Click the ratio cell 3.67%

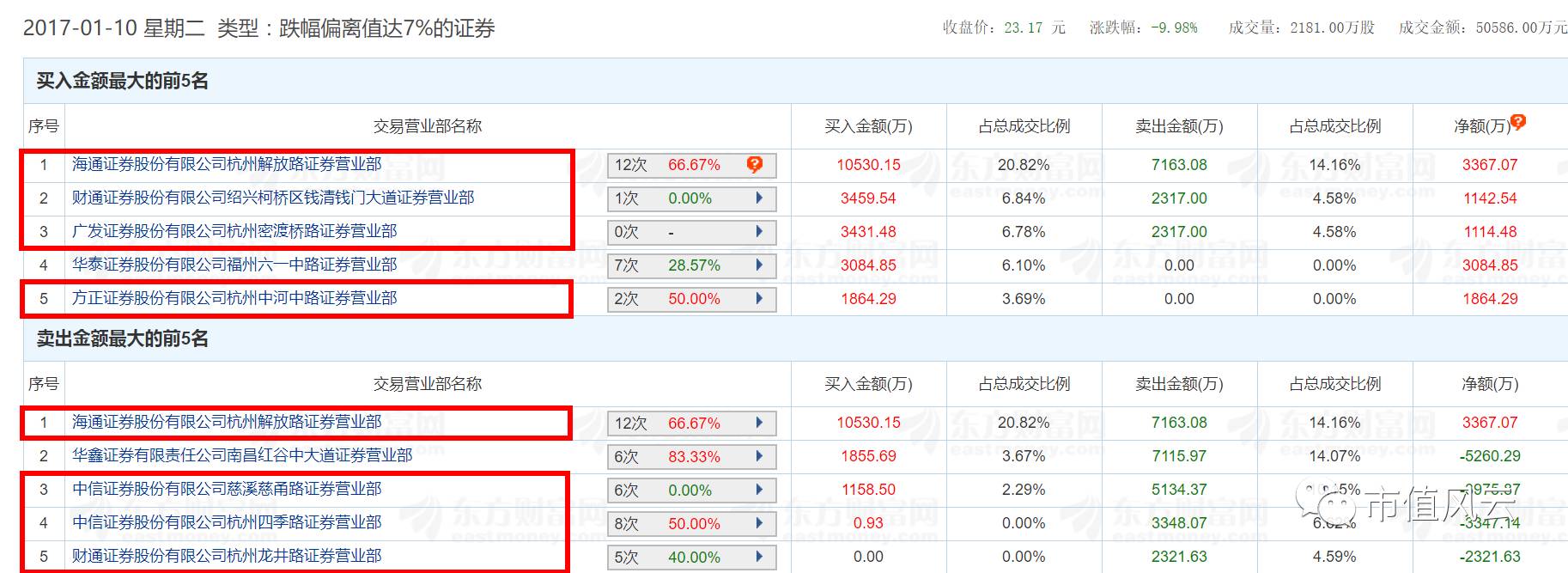[1024, 456]
